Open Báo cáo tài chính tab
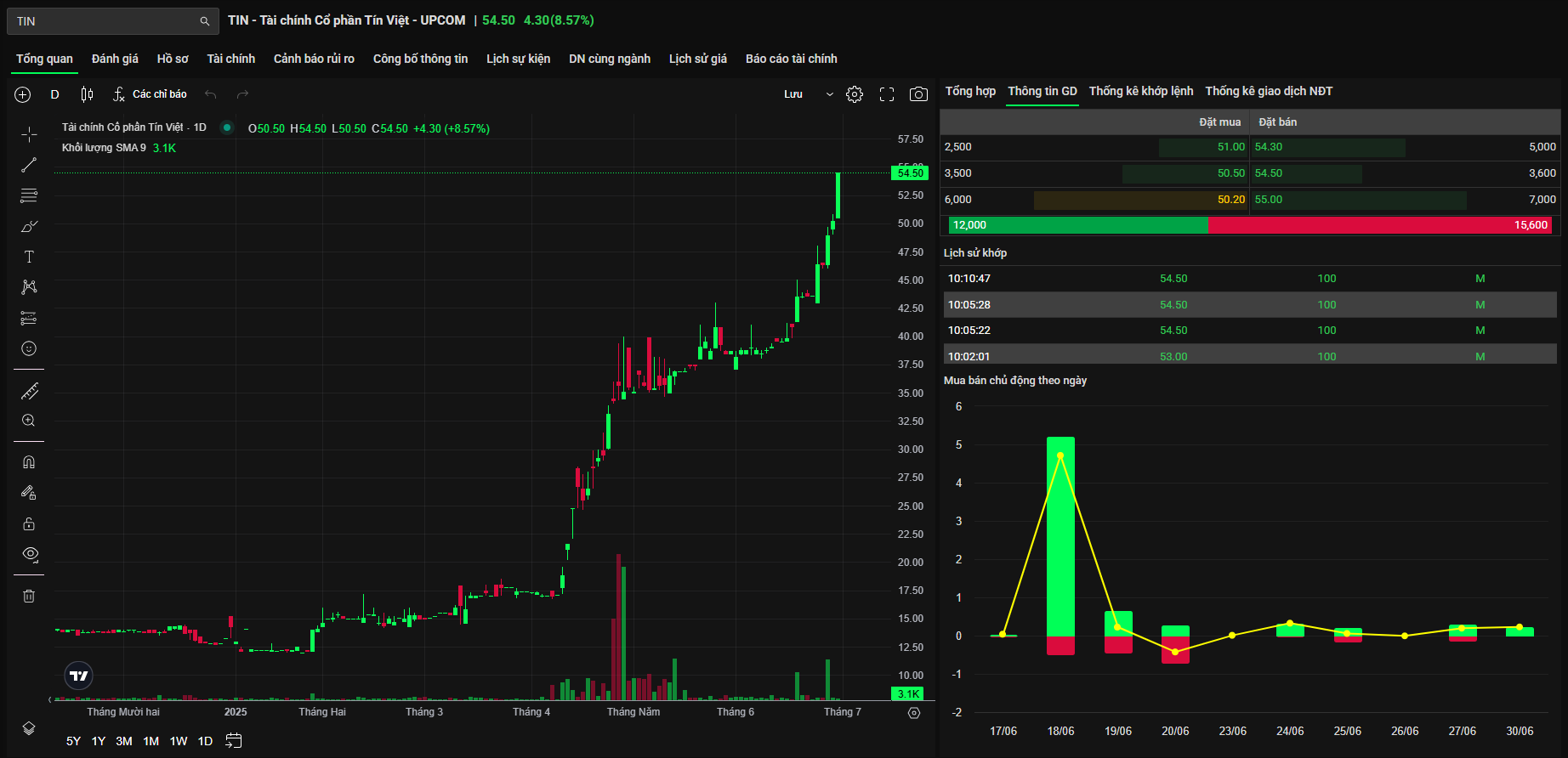The image size is (1568, 758). tap(792, 59)
